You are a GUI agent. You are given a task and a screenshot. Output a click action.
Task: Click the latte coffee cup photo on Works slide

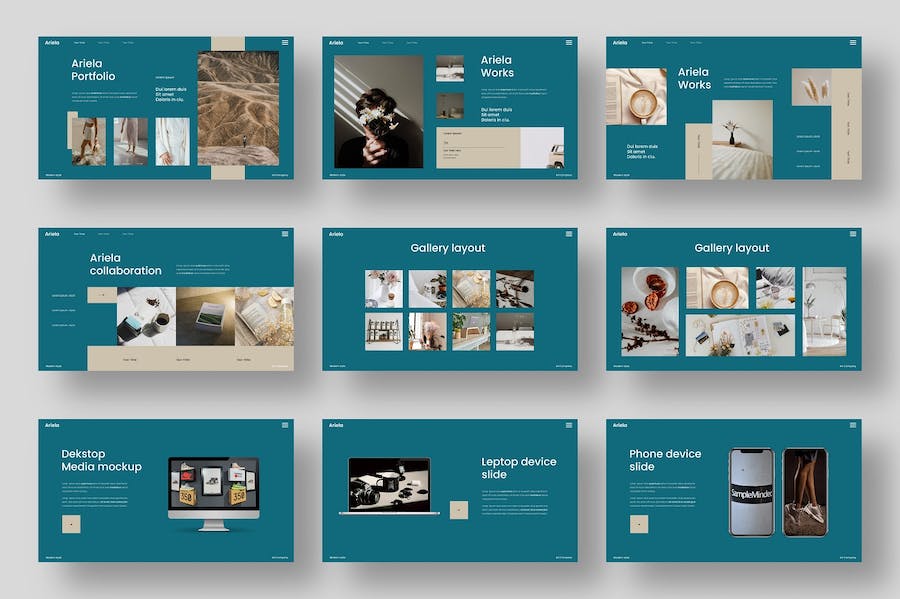[636, 97]
